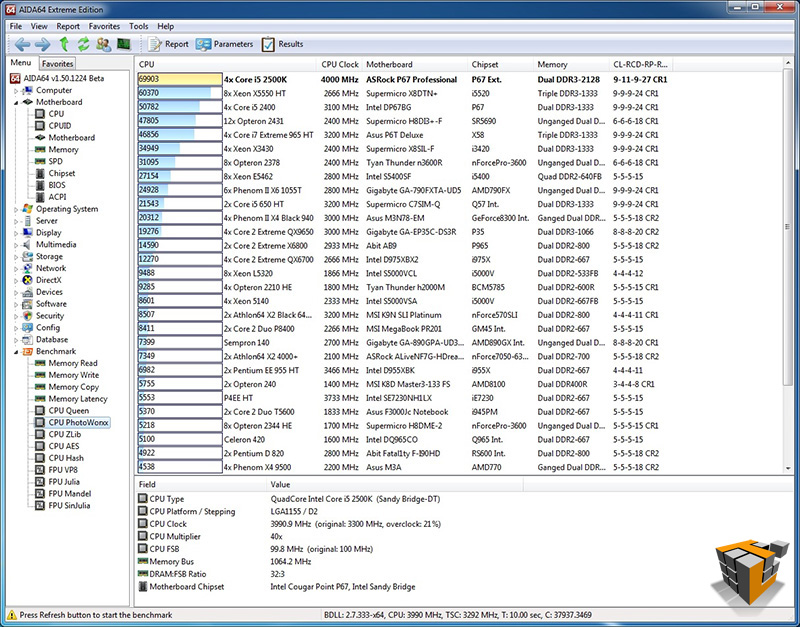Expand the Storage tree node
This screenshot has height=627, width=800.
16,257
